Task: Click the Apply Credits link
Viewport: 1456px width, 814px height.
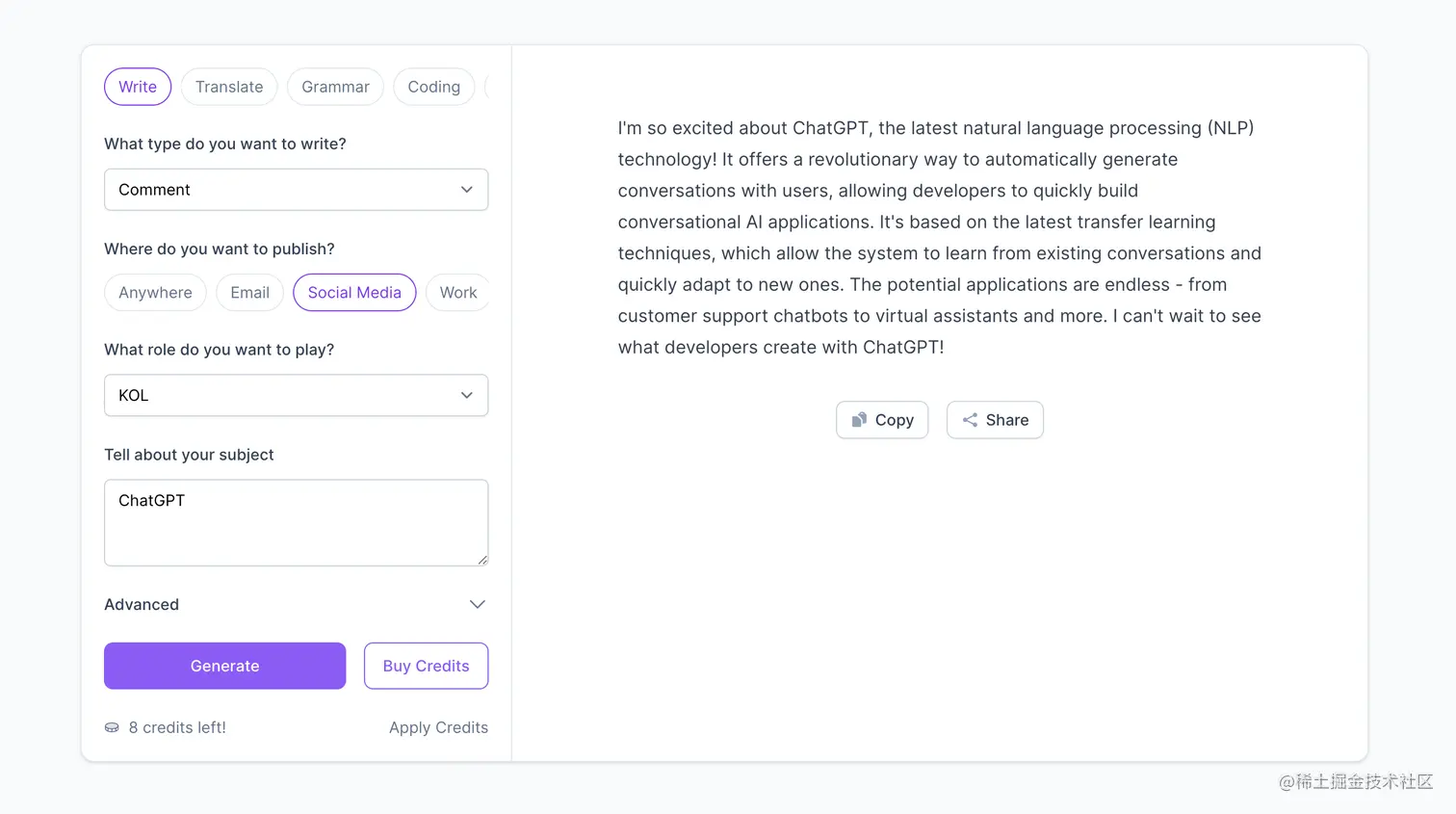Action: click(438, 727)
